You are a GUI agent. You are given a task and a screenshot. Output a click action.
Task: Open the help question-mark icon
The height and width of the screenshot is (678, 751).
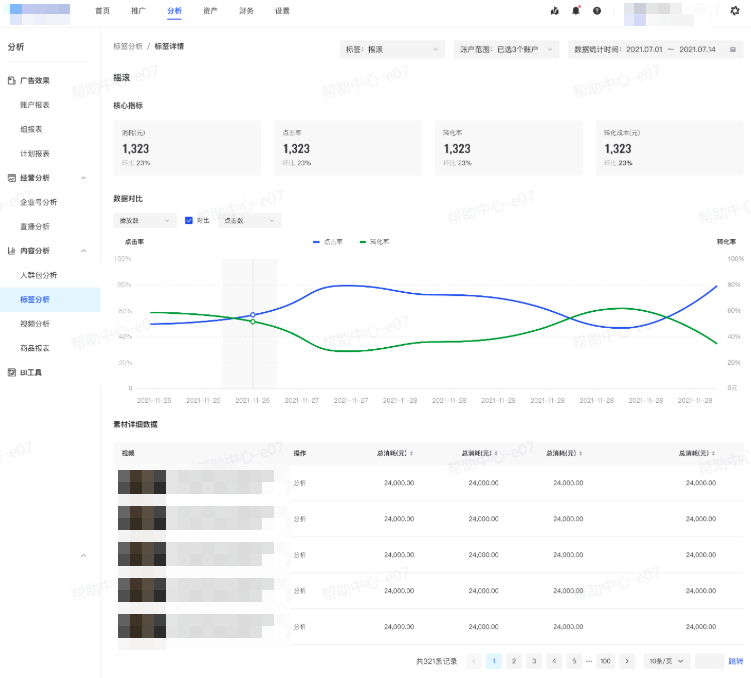(x=597, y=11)
